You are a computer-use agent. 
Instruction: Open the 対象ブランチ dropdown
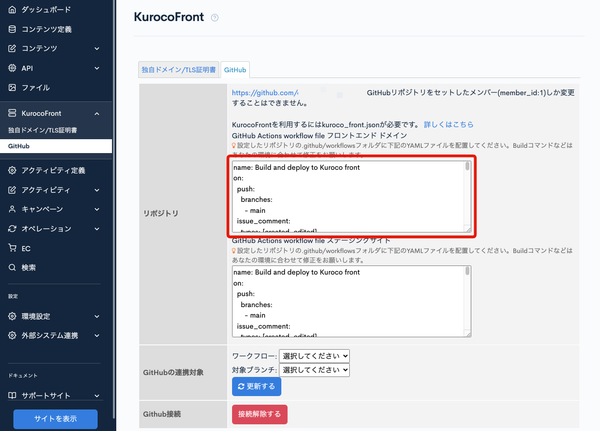314,370
